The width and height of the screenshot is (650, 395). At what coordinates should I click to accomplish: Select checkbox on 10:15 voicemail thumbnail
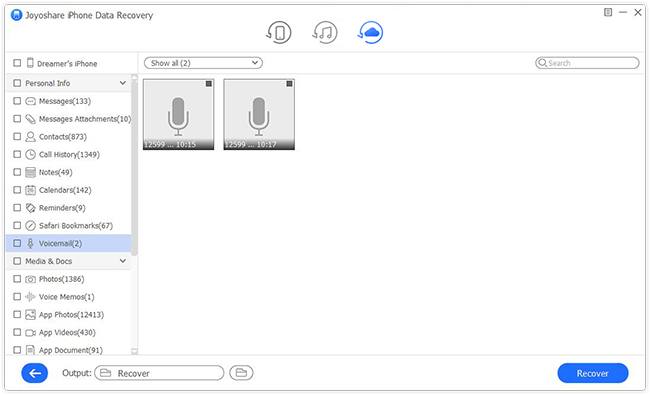[x=209, y=84]
